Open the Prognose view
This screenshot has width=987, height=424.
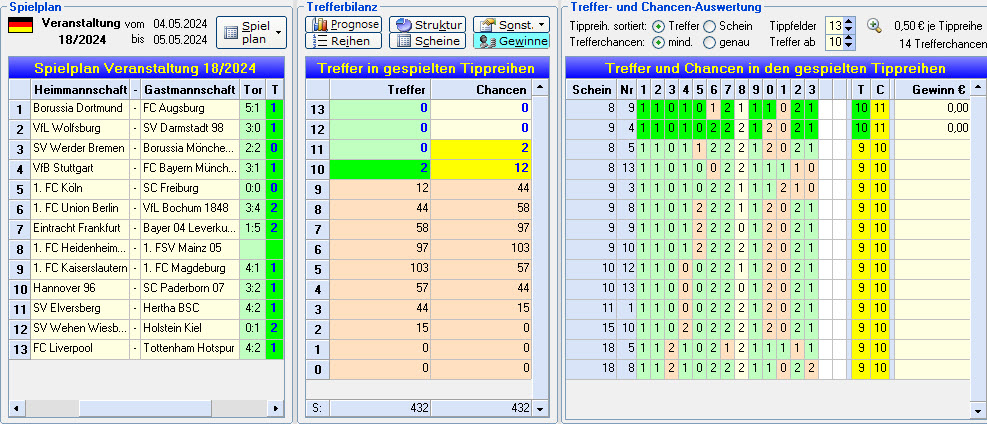(x=344, y=25)
